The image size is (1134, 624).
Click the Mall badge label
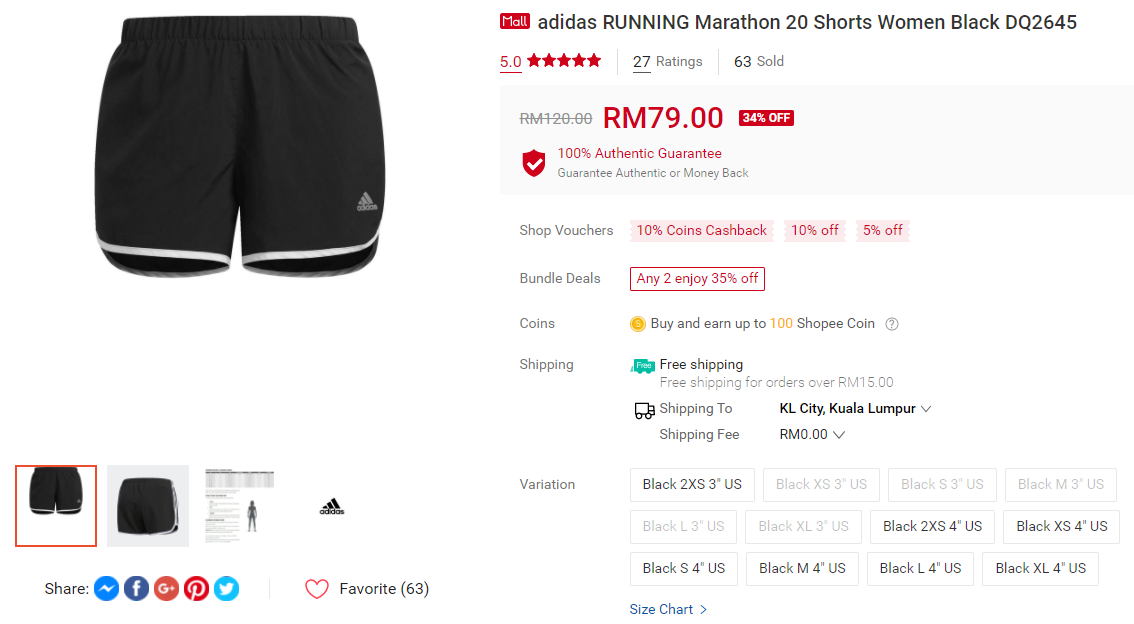[x=515, y=21]
